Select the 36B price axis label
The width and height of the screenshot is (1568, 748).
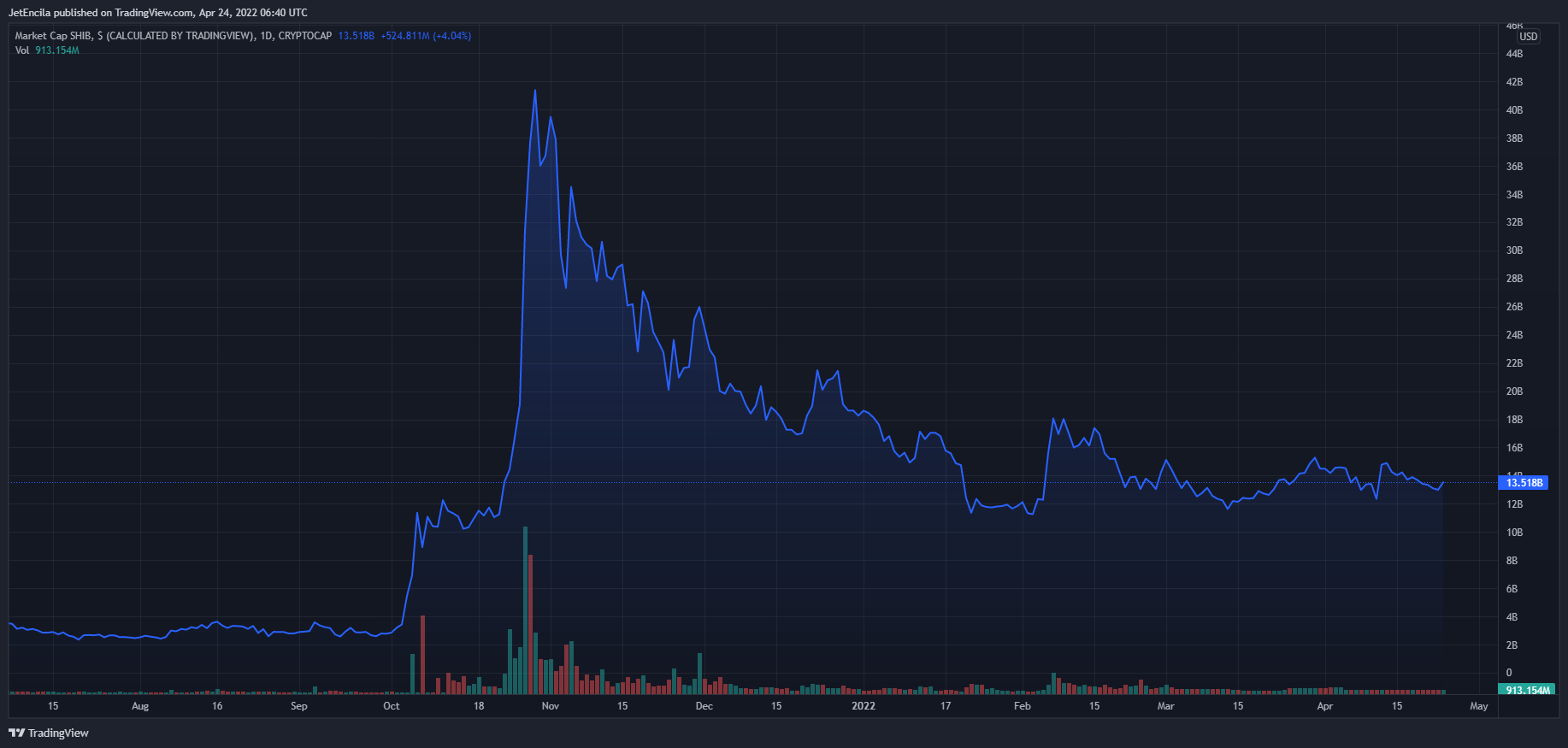(1514, 167)
